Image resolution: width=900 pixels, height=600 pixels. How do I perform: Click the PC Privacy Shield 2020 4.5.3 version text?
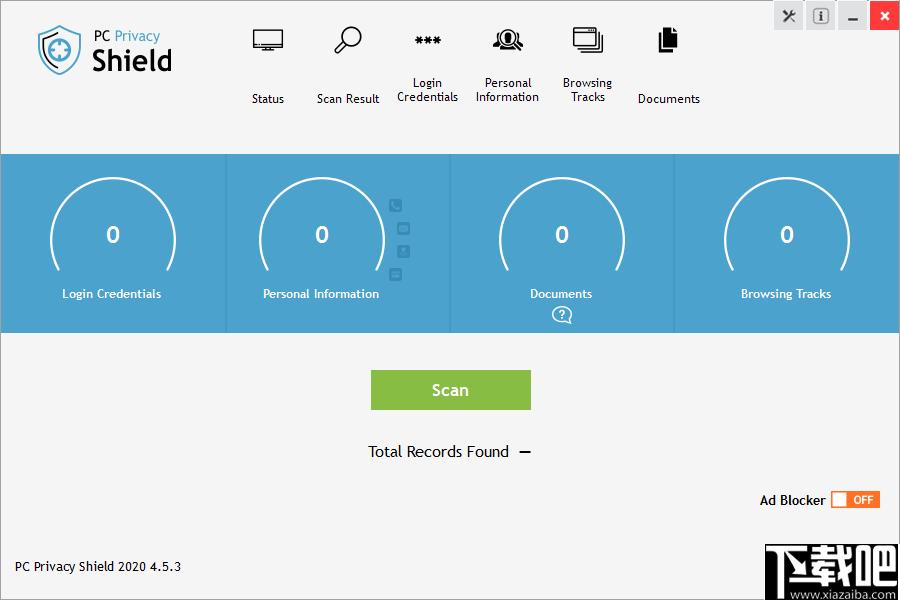(98, 567)
